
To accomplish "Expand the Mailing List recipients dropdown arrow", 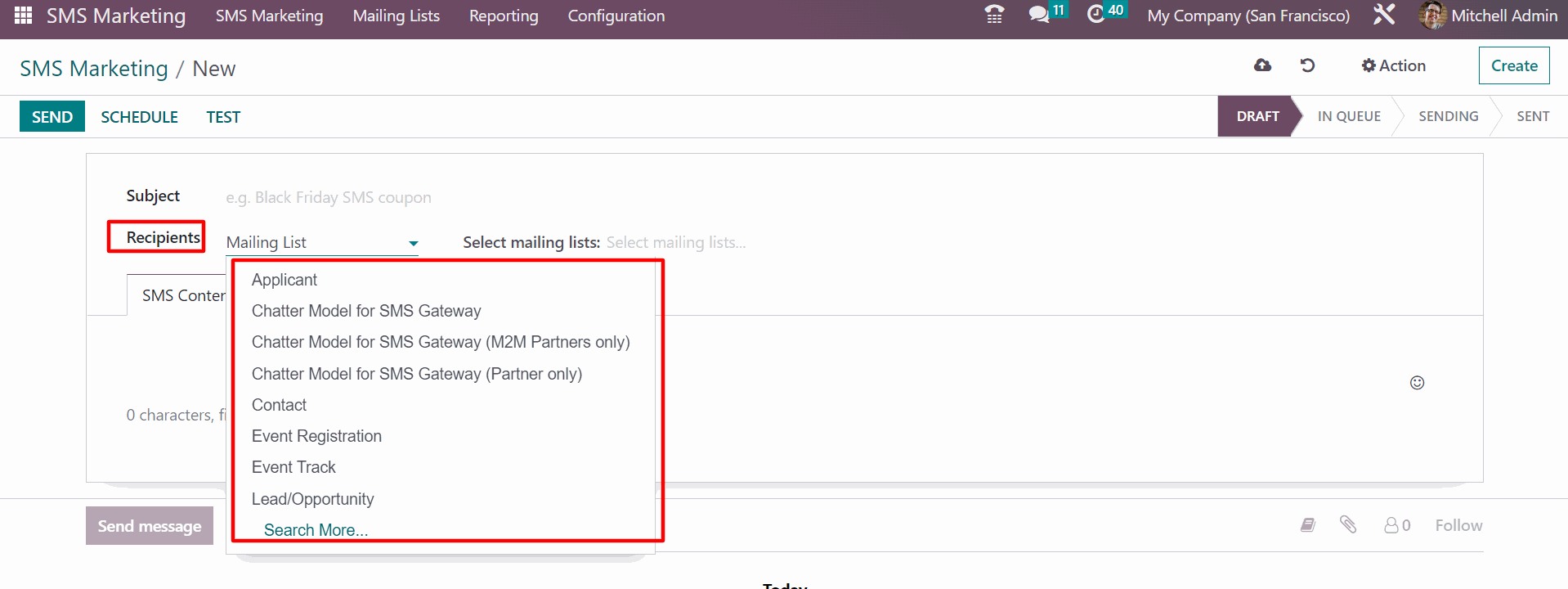I will [413, 243].
